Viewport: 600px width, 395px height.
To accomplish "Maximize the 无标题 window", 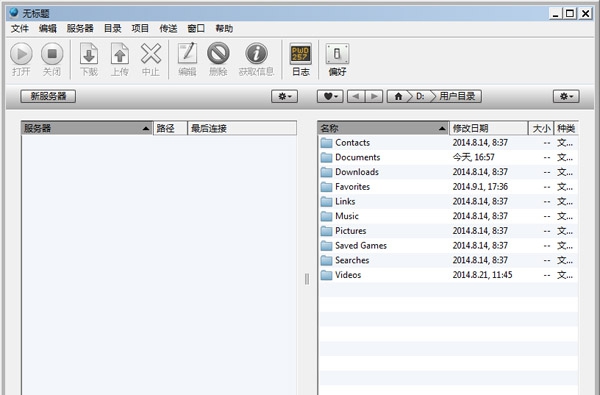I will pos(570,13).
